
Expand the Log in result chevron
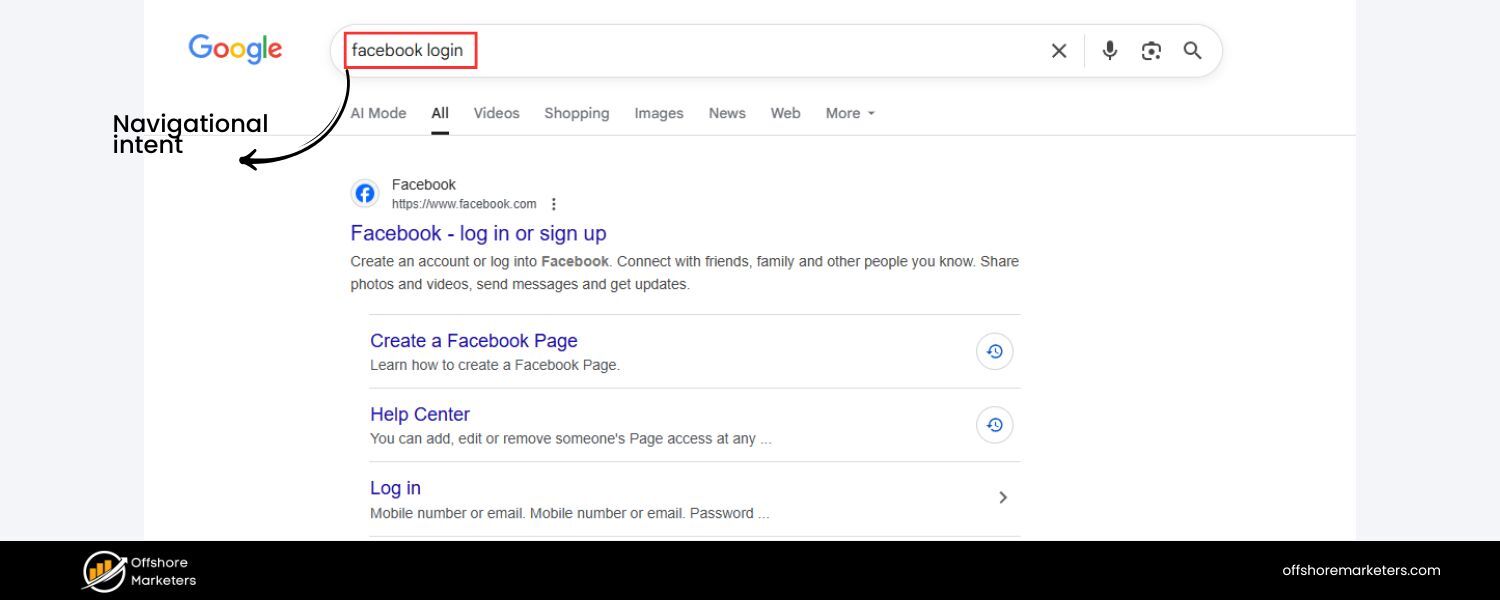point(1003,497)
